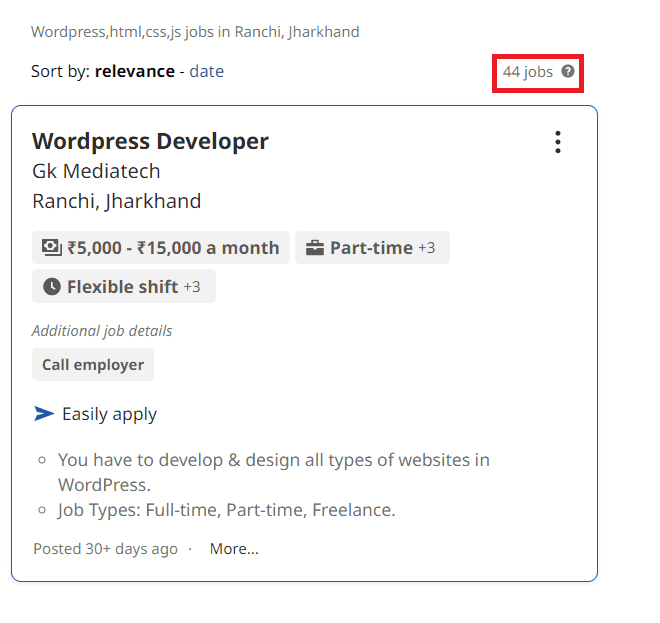Click the Gk Mediatech company name
Viewport: 660px width, 623px height.
coord(96,171)
